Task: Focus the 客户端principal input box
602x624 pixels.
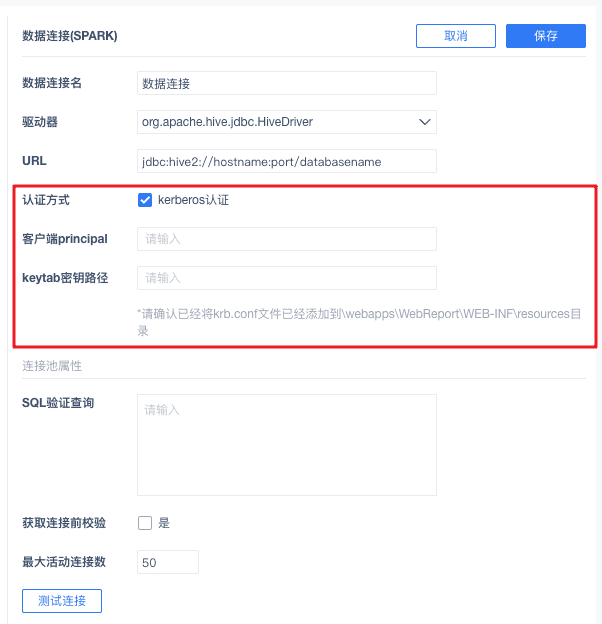Action: click(x=286, y=239)
